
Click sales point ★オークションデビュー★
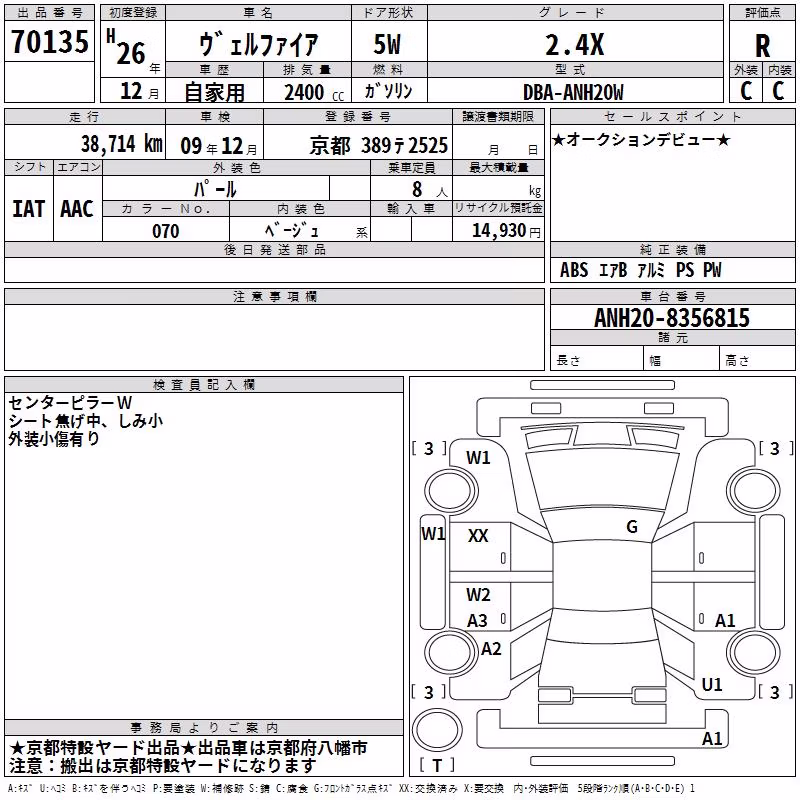click(x=641, y=139)
